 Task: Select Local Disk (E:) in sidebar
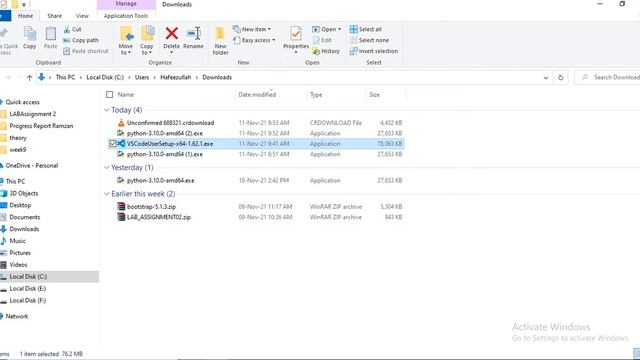point(28,289)
